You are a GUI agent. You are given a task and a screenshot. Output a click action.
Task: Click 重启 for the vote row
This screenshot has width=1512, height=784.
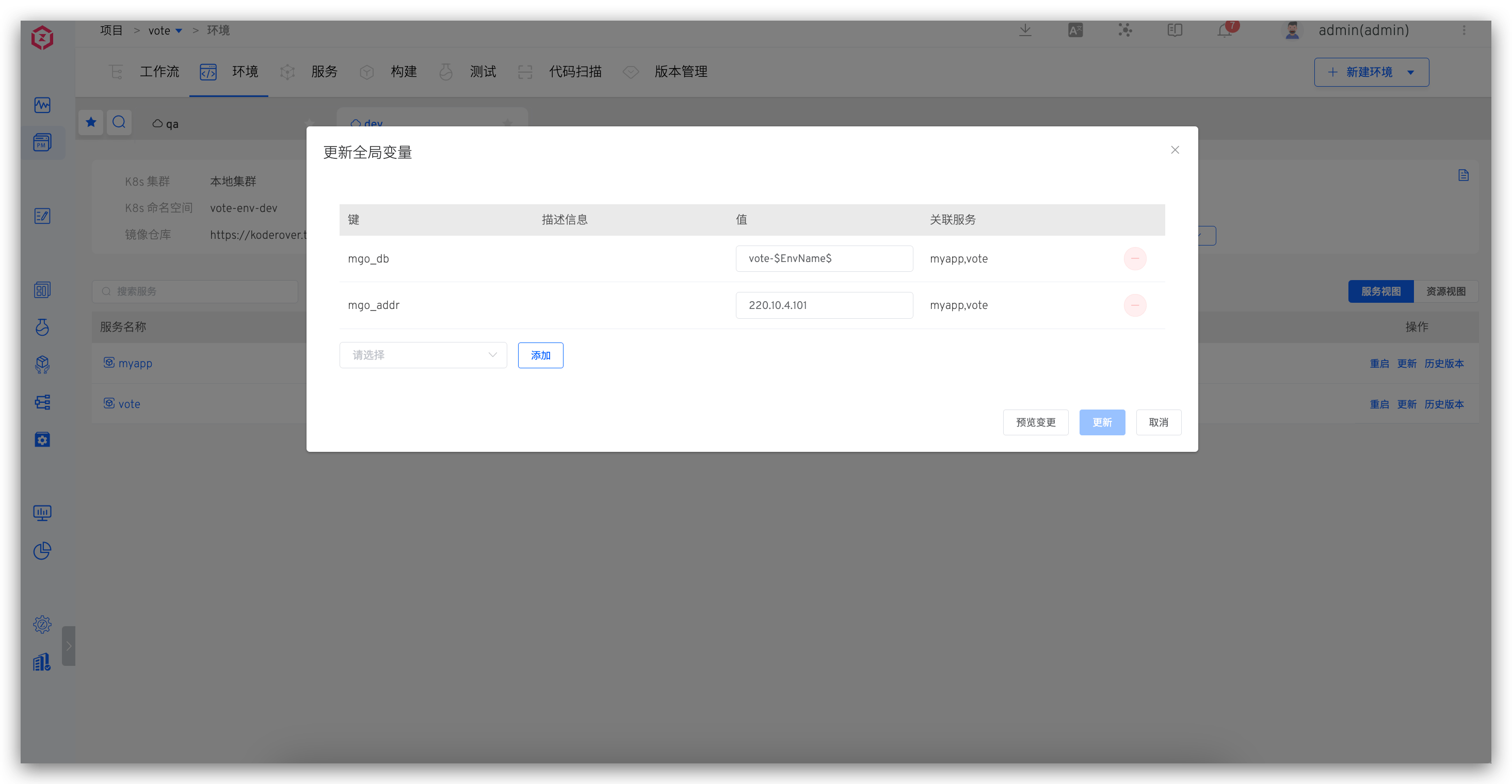1379,404
